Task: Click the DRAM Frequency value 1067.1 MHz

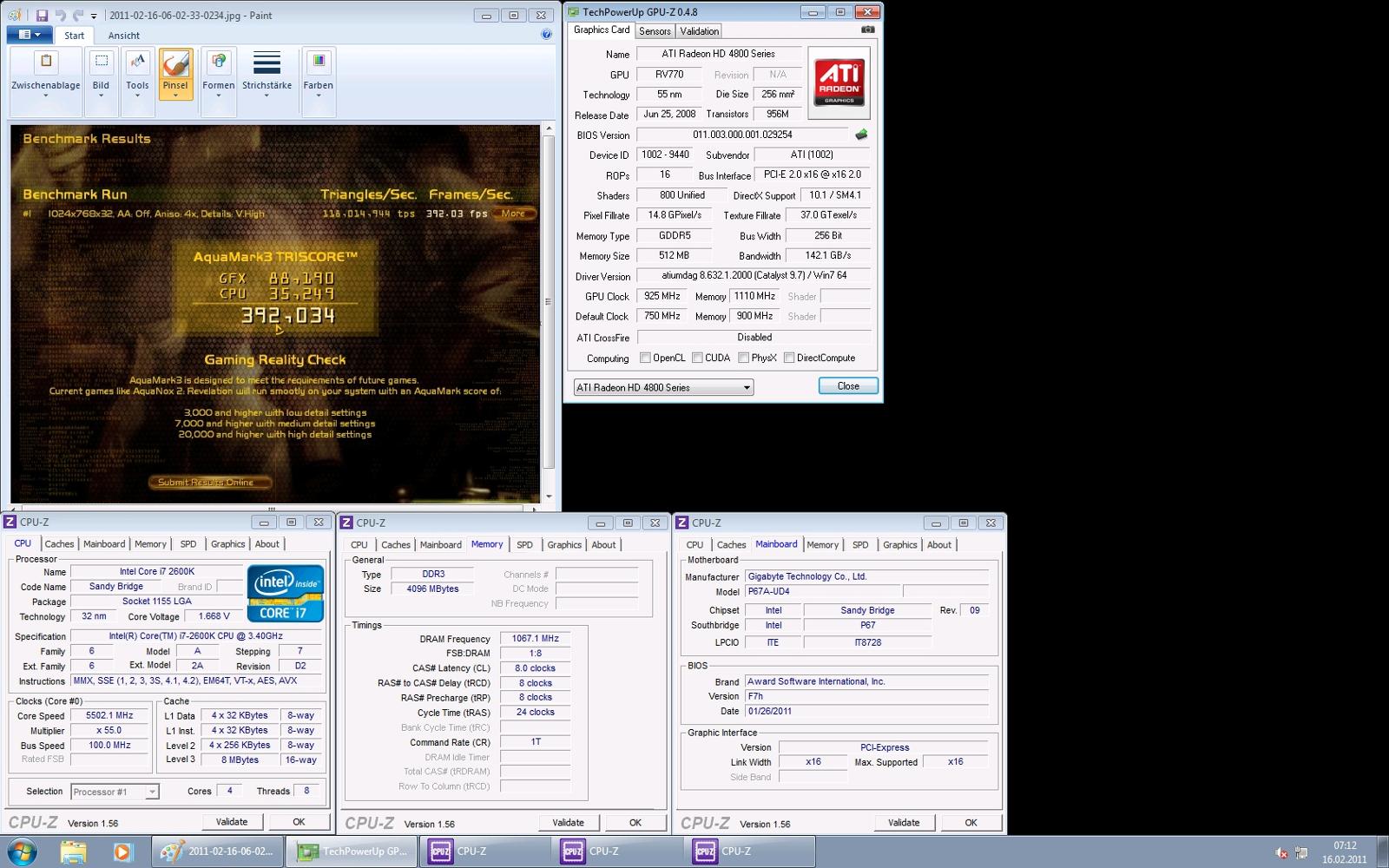Action: coord(536,638)
